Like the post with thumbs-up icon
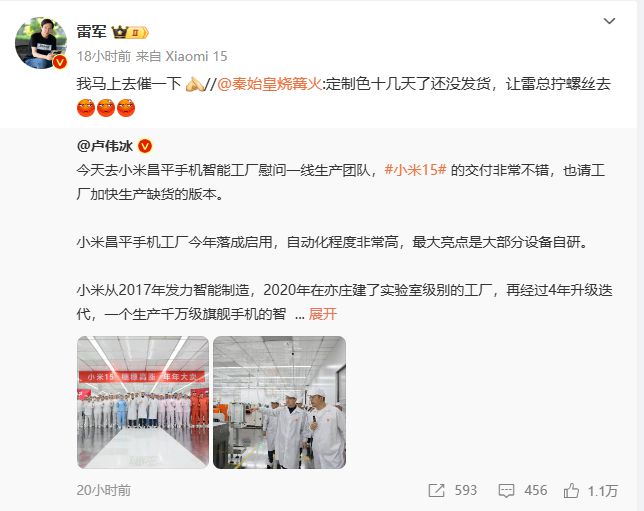This screenshot has height=511, width=644. (x=571, y=490)
